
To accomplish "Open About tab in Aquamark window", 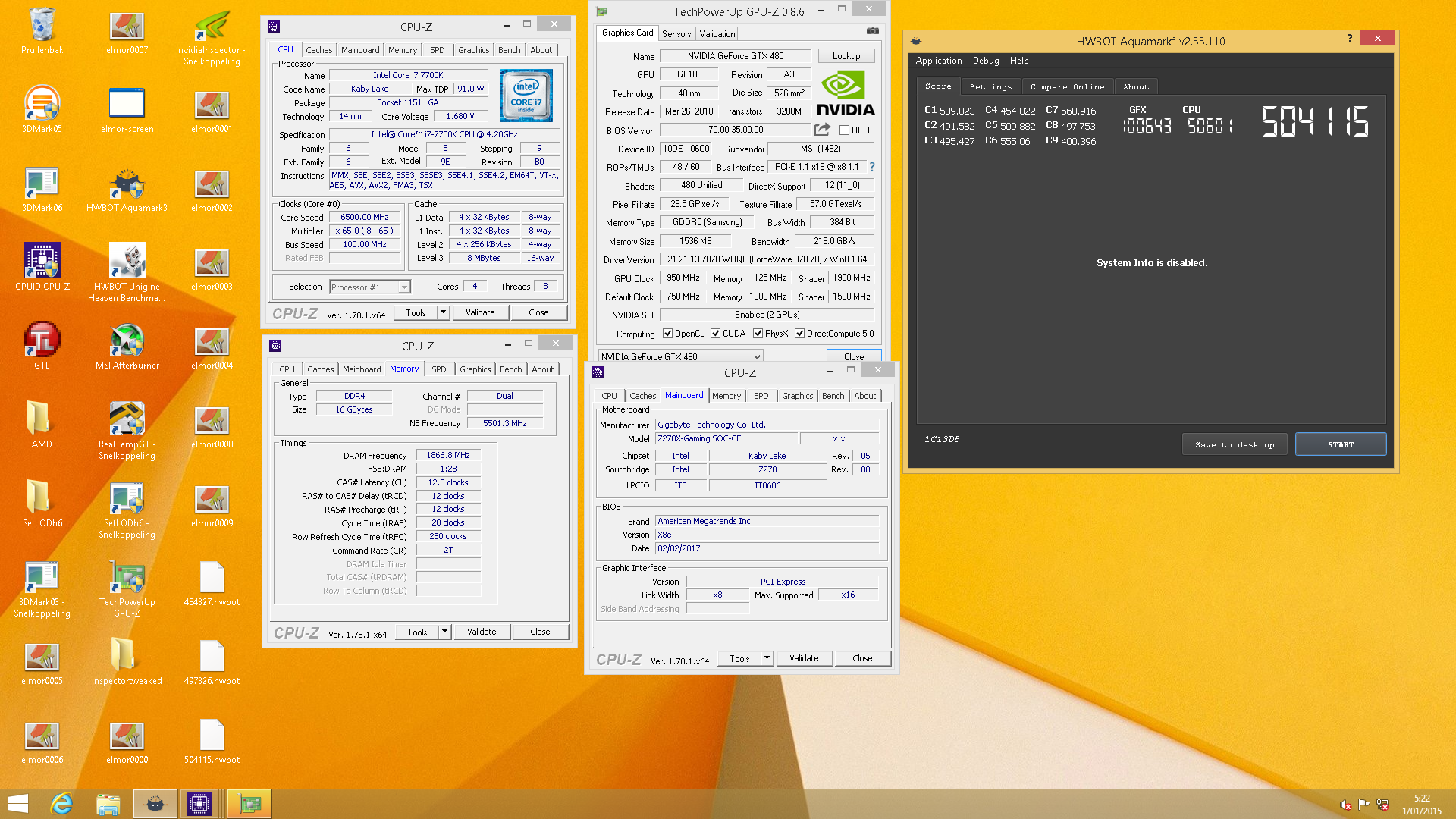I will click(x=1135, y=86).
